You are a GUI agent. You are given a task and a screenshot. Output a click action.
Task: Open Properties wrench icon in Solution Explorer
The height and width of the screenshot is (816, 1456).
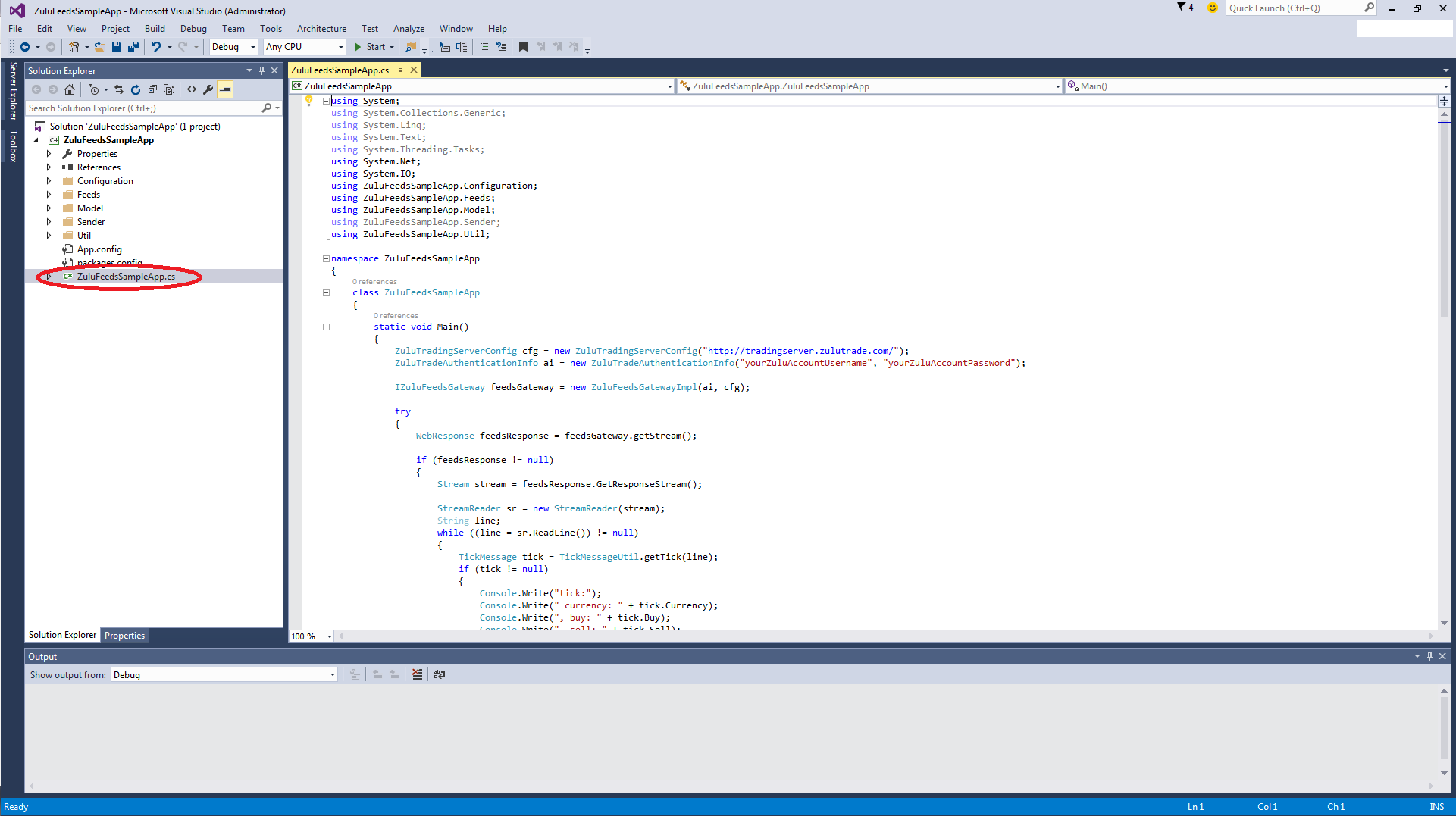208,89
